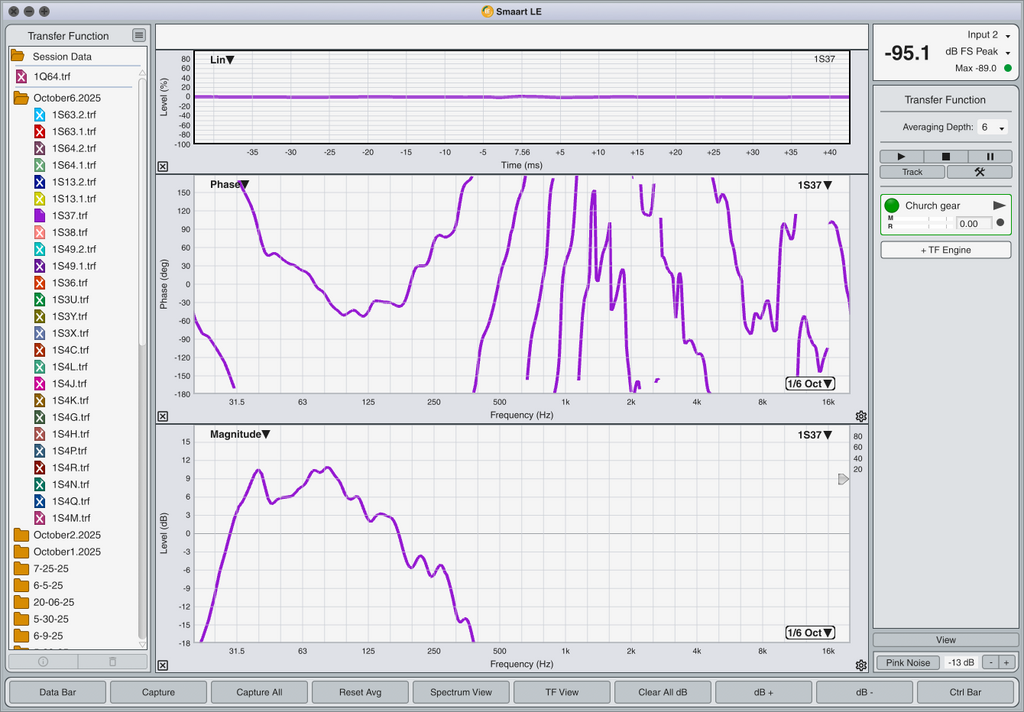Open the data library hamburger menu
1024x712 pixels.
138,36
